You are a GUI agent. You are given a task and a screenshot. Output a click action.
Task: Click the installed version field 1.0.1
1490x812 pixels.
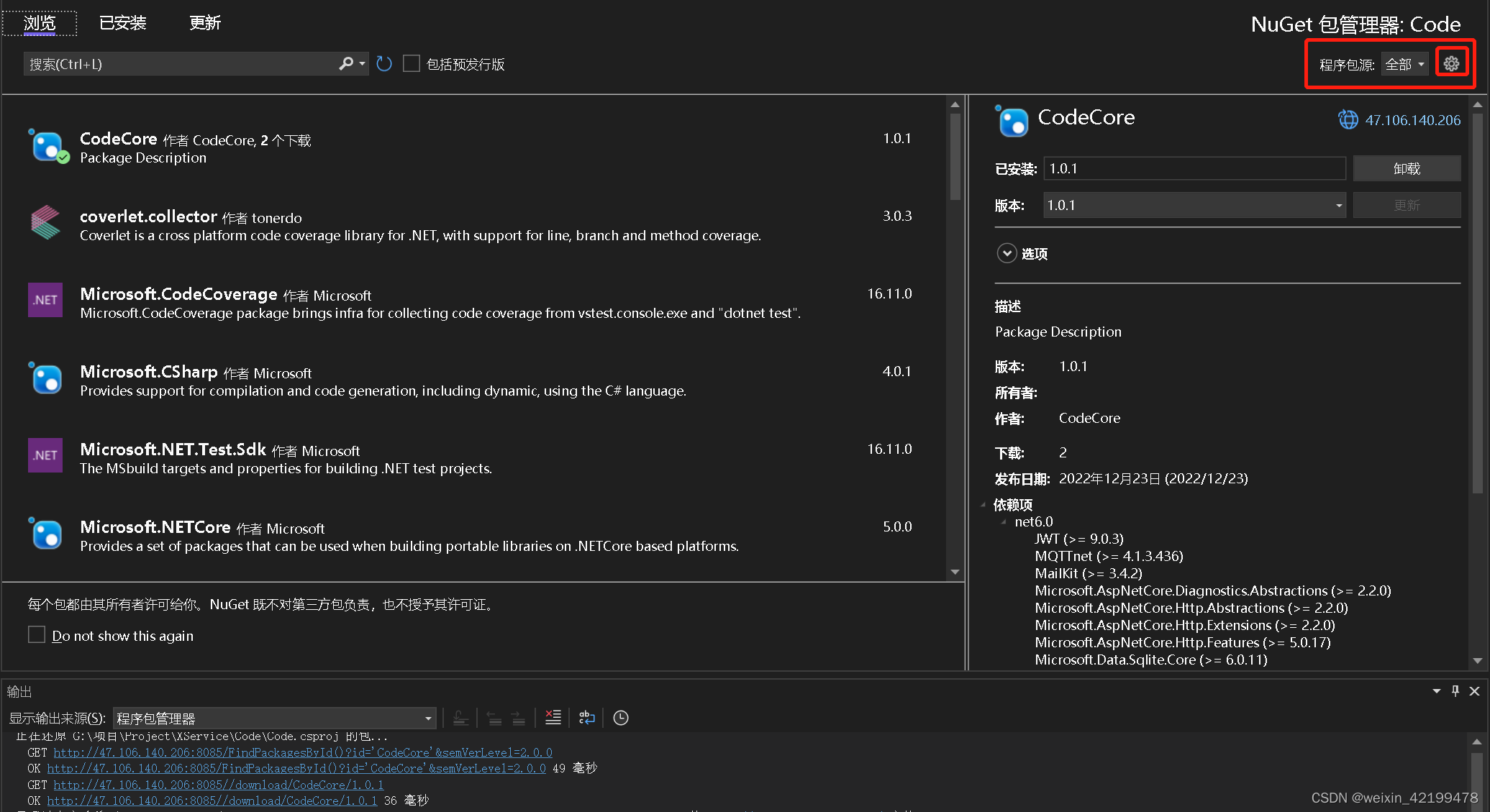pos(1194,168)
